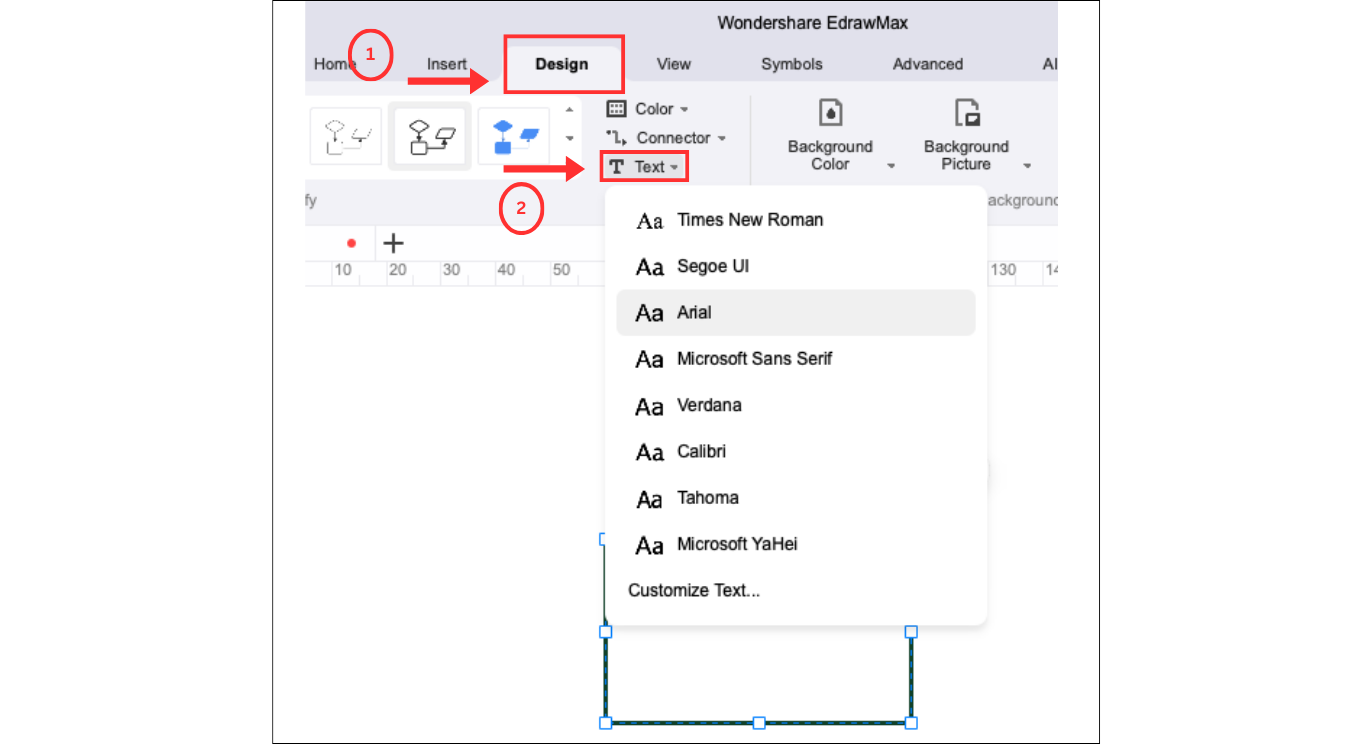Apply the blue-filled flowchart theme
This screenshot has height=744, width=1363.
coord(514,136)
